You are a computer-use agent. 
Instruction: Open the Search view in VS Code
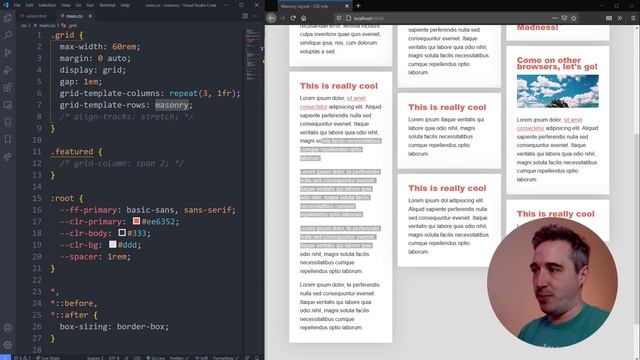(x=7, y=35)
